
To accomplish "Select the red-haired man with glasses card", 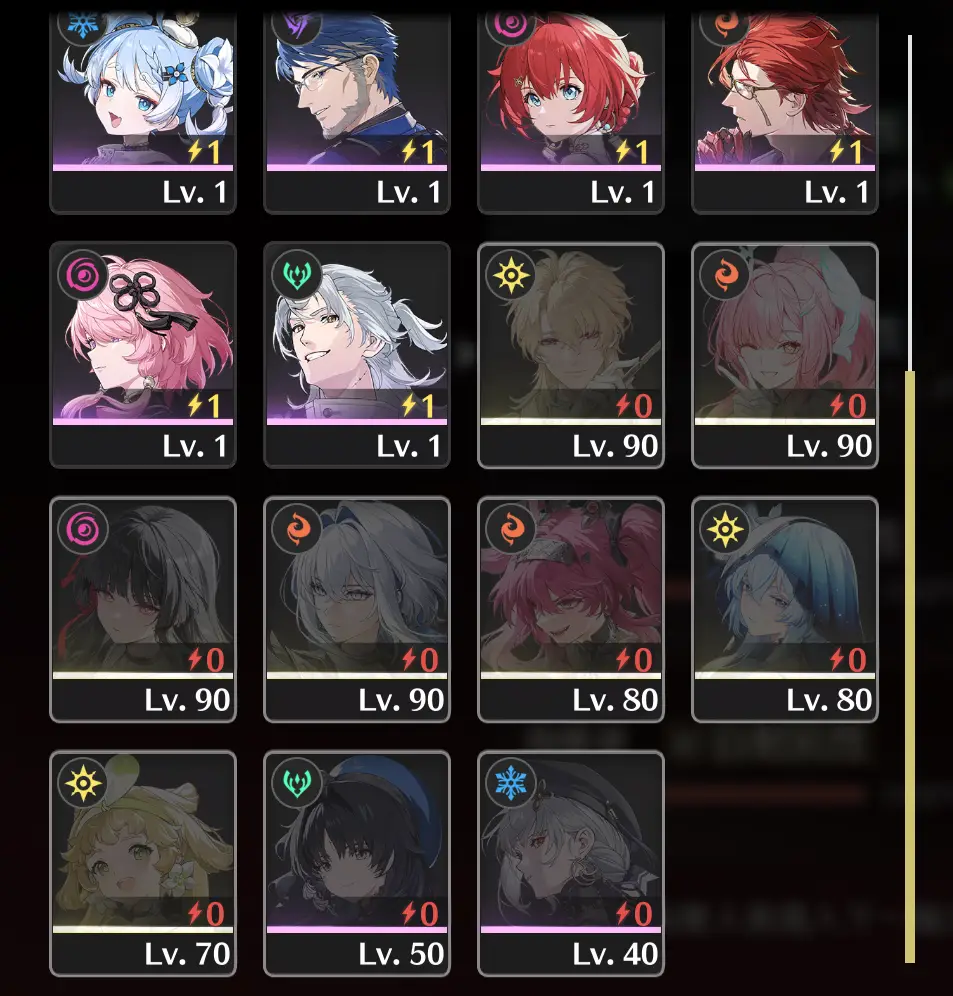I will coord(785,113).
